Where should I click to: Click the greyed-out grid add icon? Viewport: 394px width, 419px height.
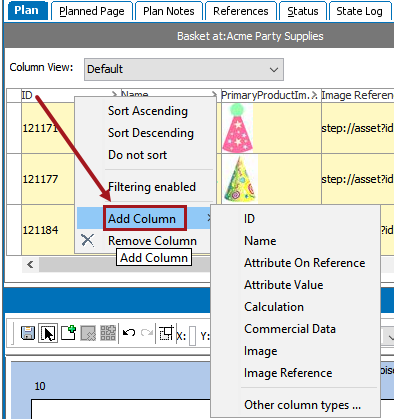coord(108,333)
